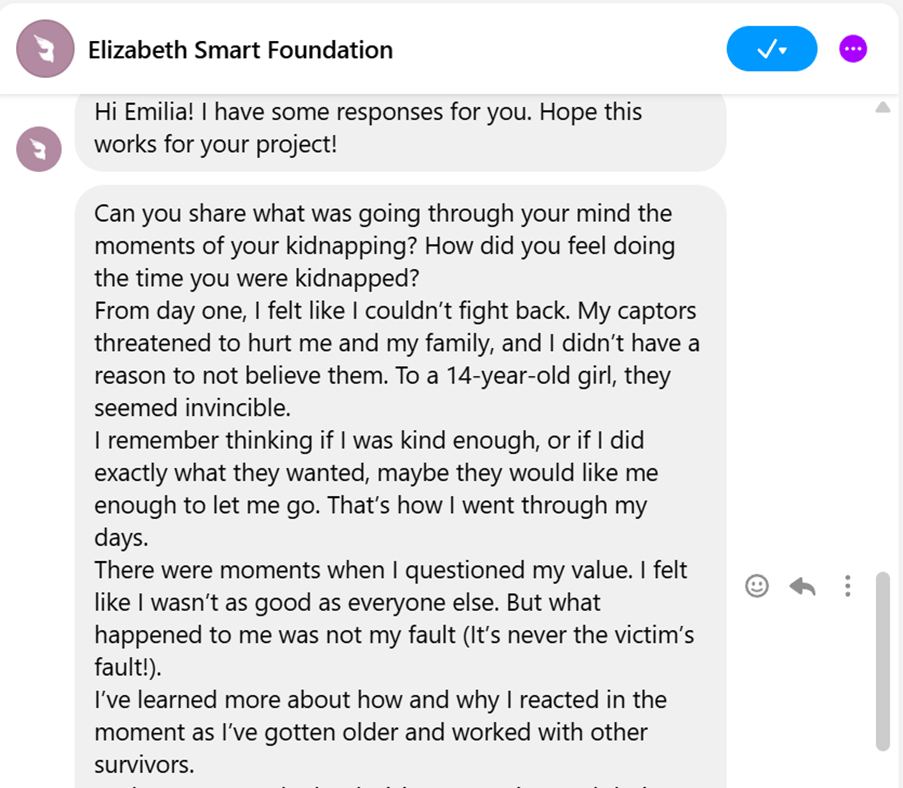The width and height of the screenshot is (903, 788).
Task: React to the message with emoji icon
Action: point(757,586)
